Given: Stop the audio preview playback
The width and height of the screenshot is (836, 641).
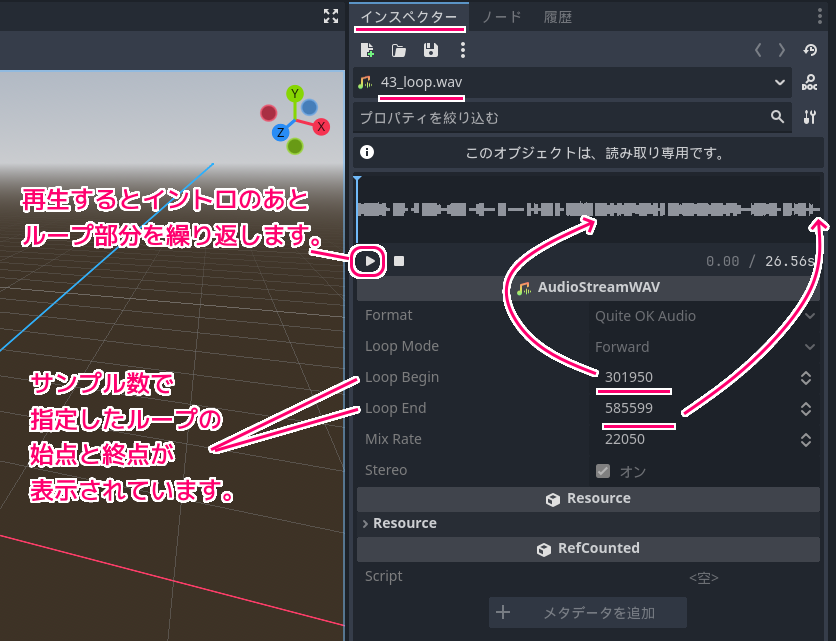Looking at the screenshot, I should [x=399, y=261].
